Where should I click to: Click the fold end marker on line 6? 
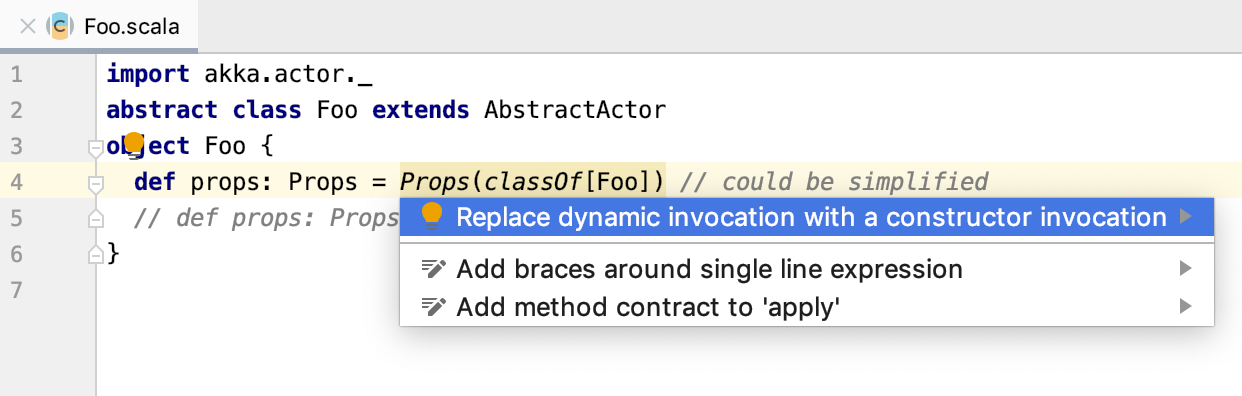coord(95,256)
